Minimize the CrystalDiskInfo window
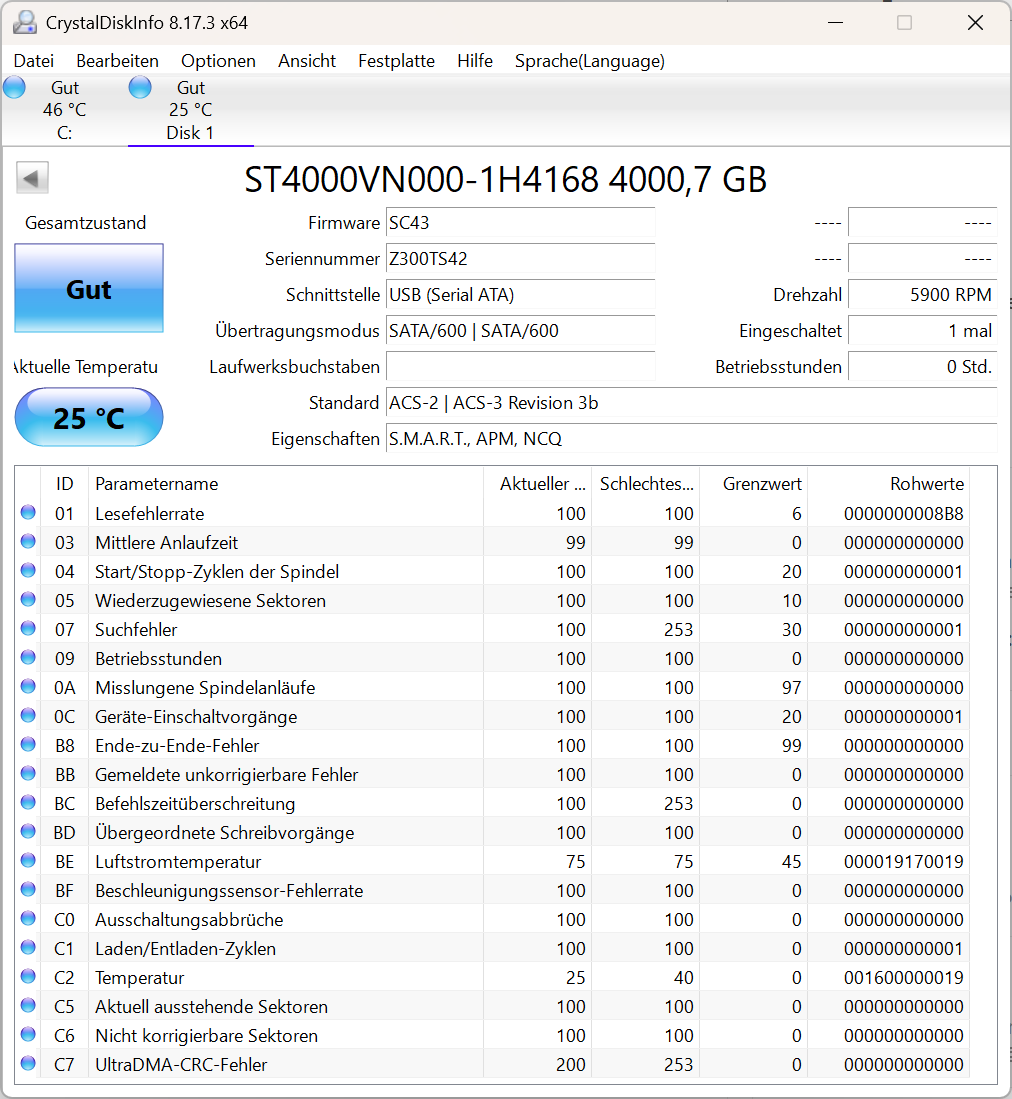 (x=835, y=22)
